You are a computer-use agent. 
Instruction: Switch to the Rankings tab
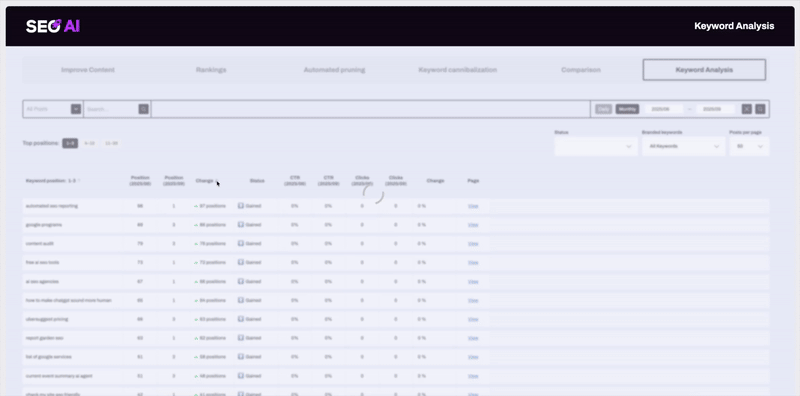[211, 70]
